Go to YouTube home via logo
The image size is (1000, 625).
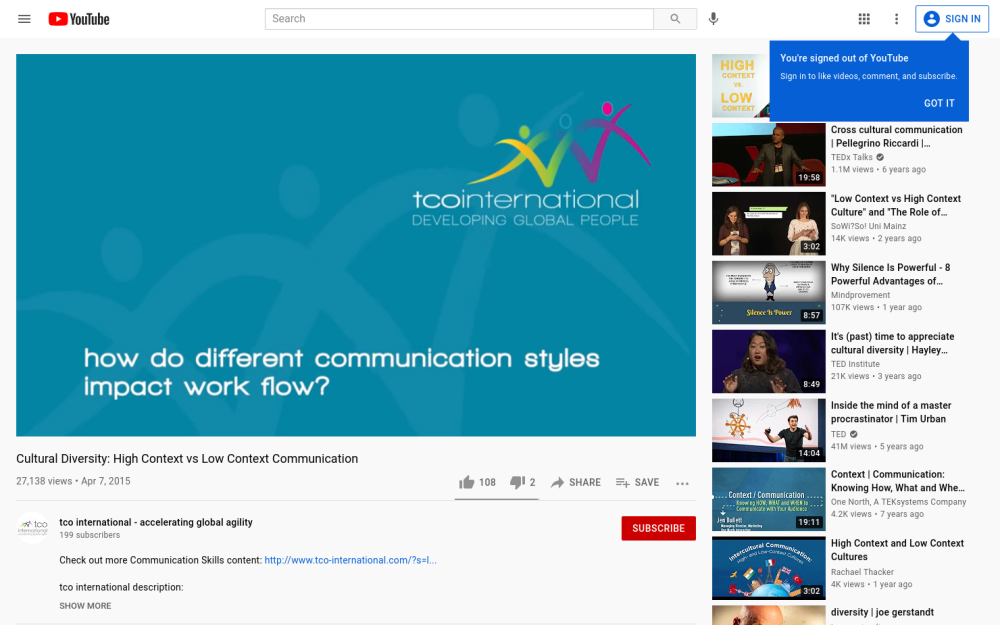[79, 19]
